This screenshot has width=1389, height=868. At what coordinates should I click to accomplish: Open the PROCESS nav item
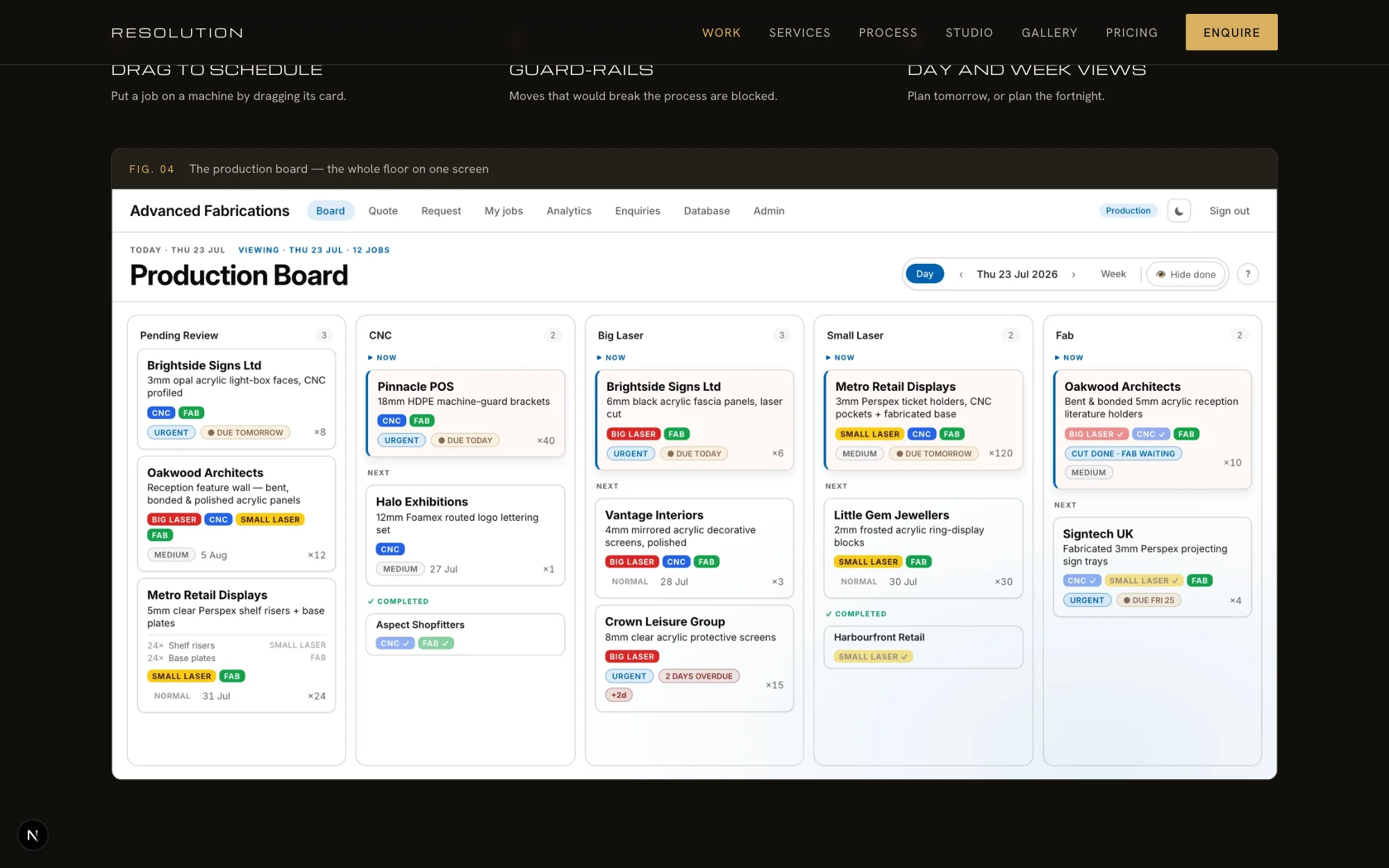888,33
